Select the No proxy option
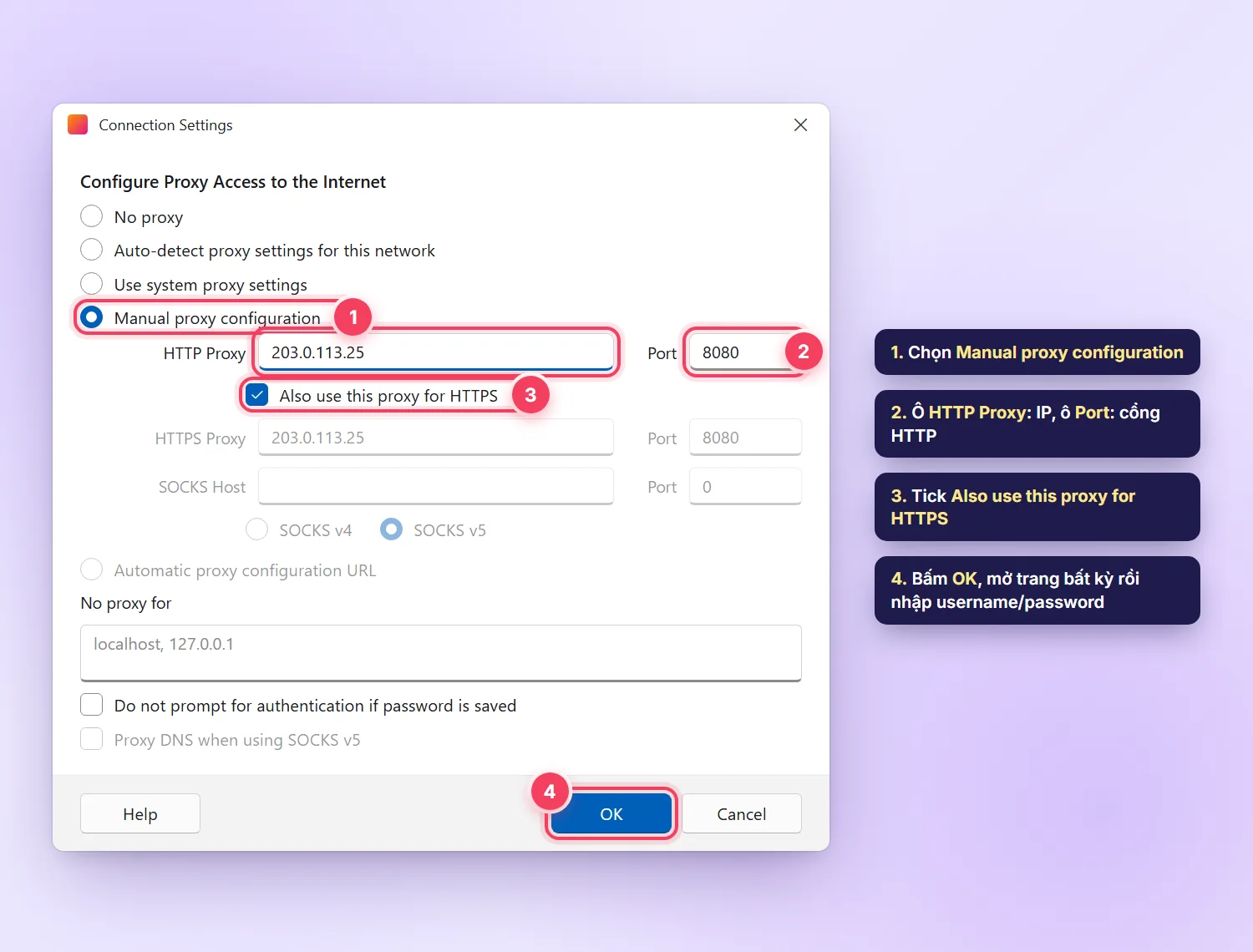 92,216
